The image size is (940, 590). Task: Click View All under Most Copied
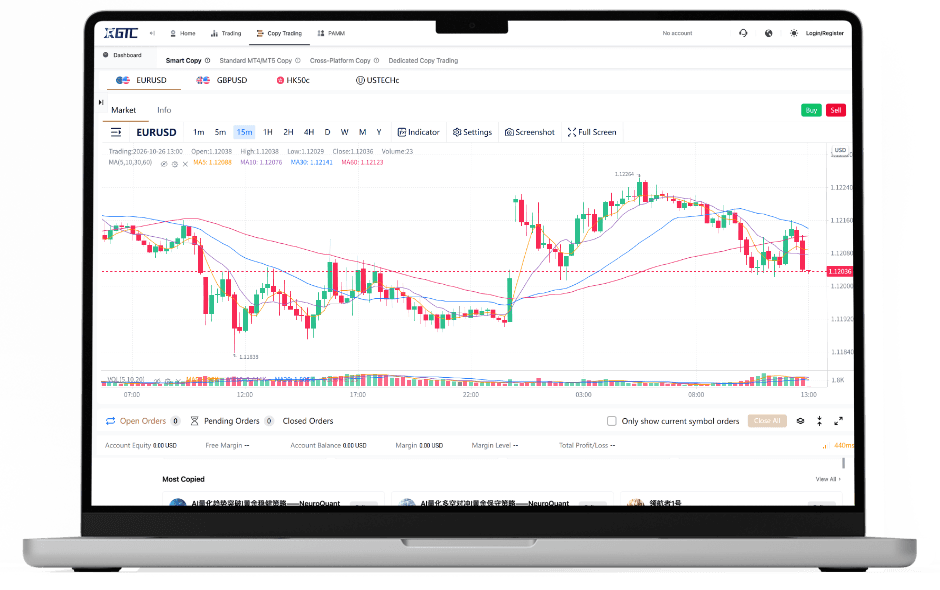point(828,479)
